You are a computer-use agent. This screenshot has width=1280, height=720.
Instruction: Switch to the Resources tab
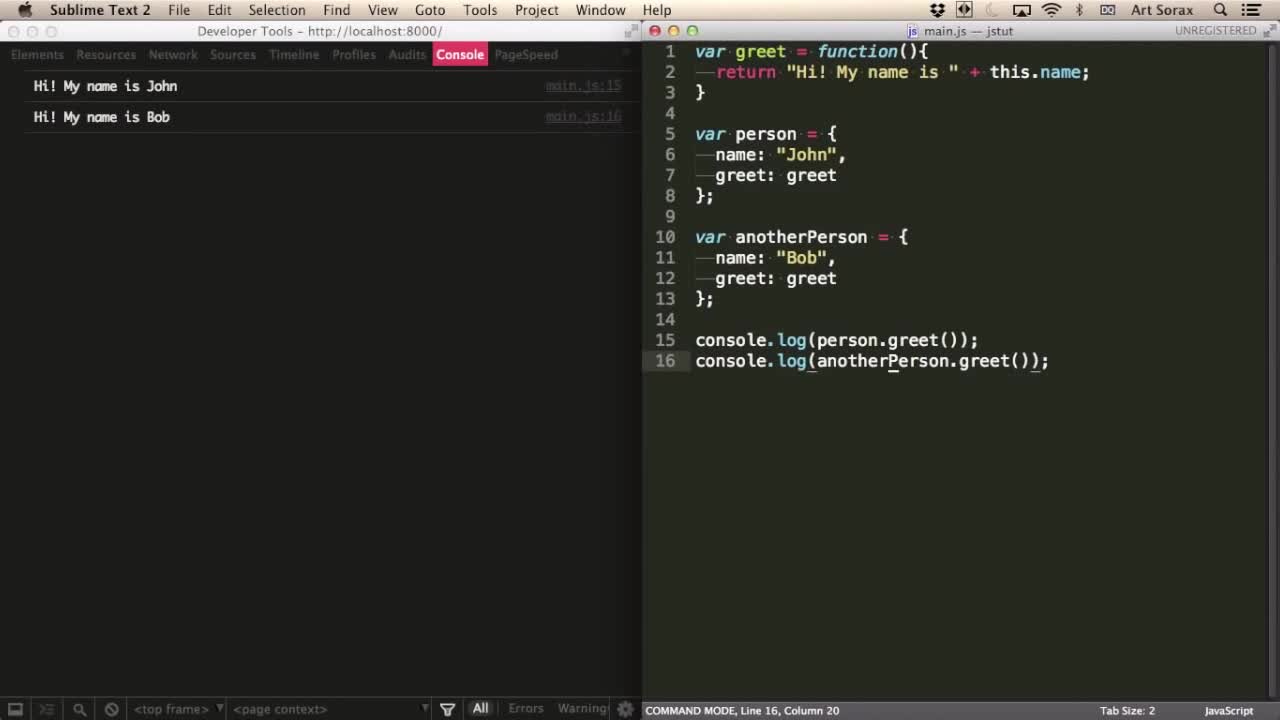point(106,55)
